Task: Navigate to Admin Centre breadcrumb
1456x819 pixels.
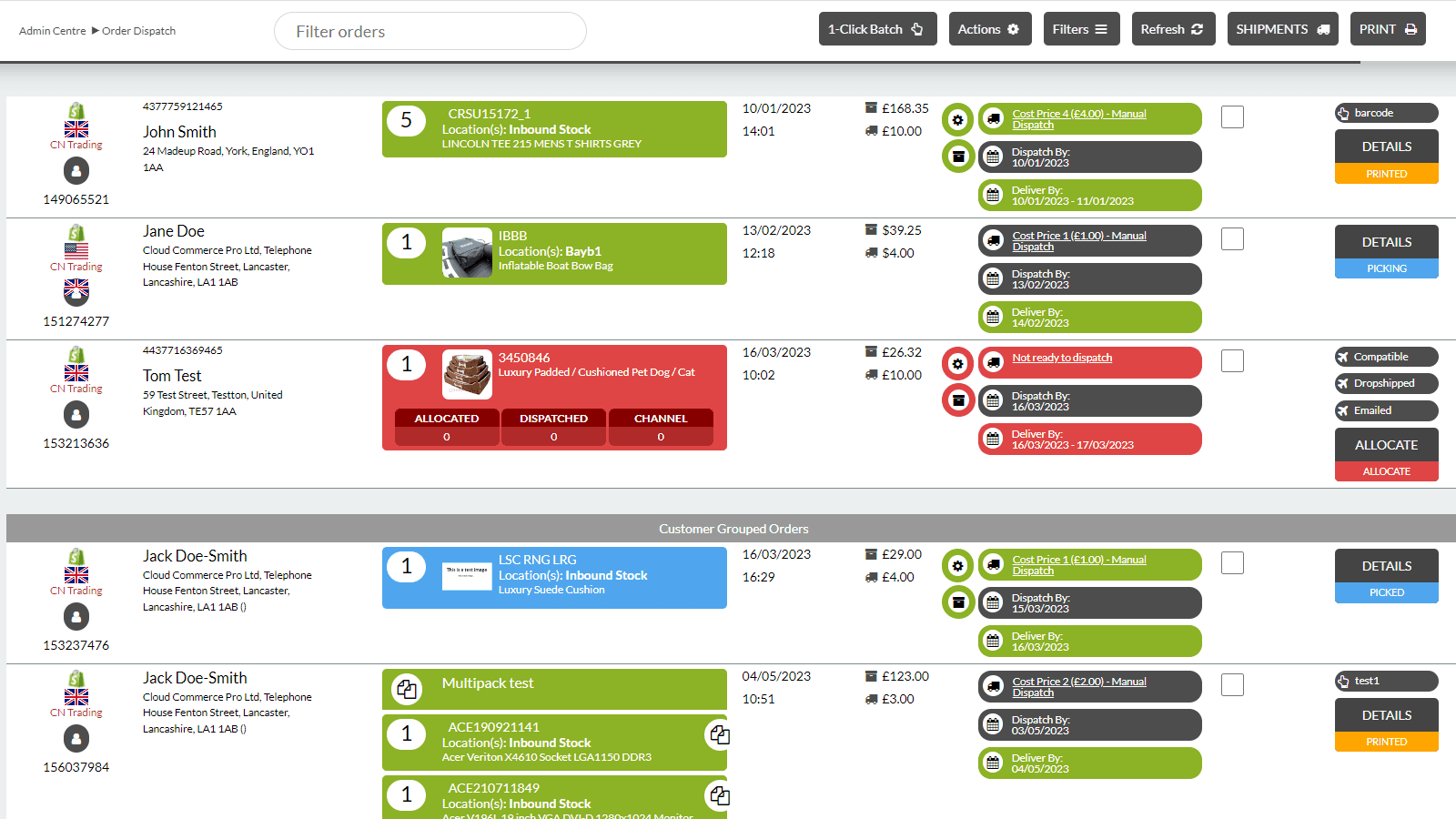Action: (51, 30)
